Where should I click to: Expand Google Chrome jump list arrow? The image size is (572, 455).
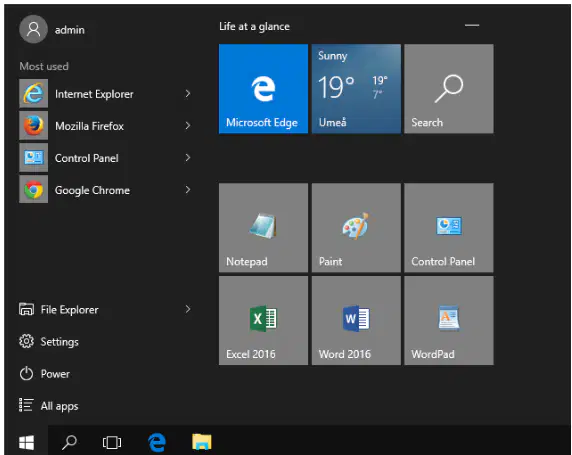188,190
